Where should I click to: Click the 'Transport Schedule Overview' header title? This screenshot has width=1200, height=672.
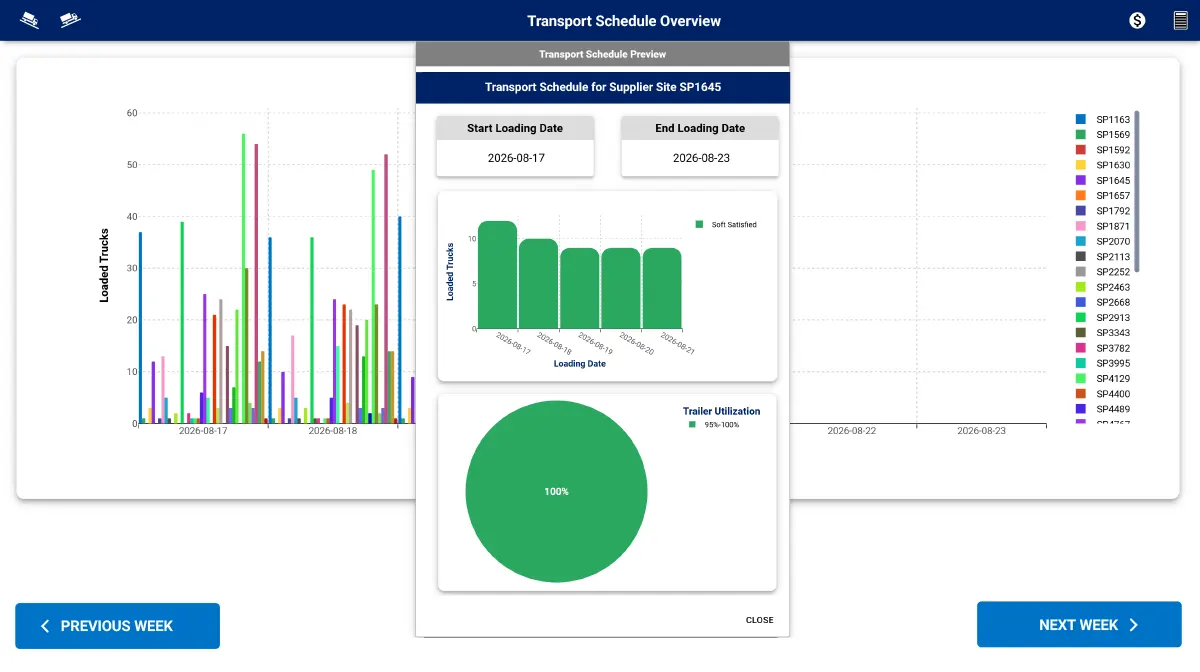coord(624,21)
